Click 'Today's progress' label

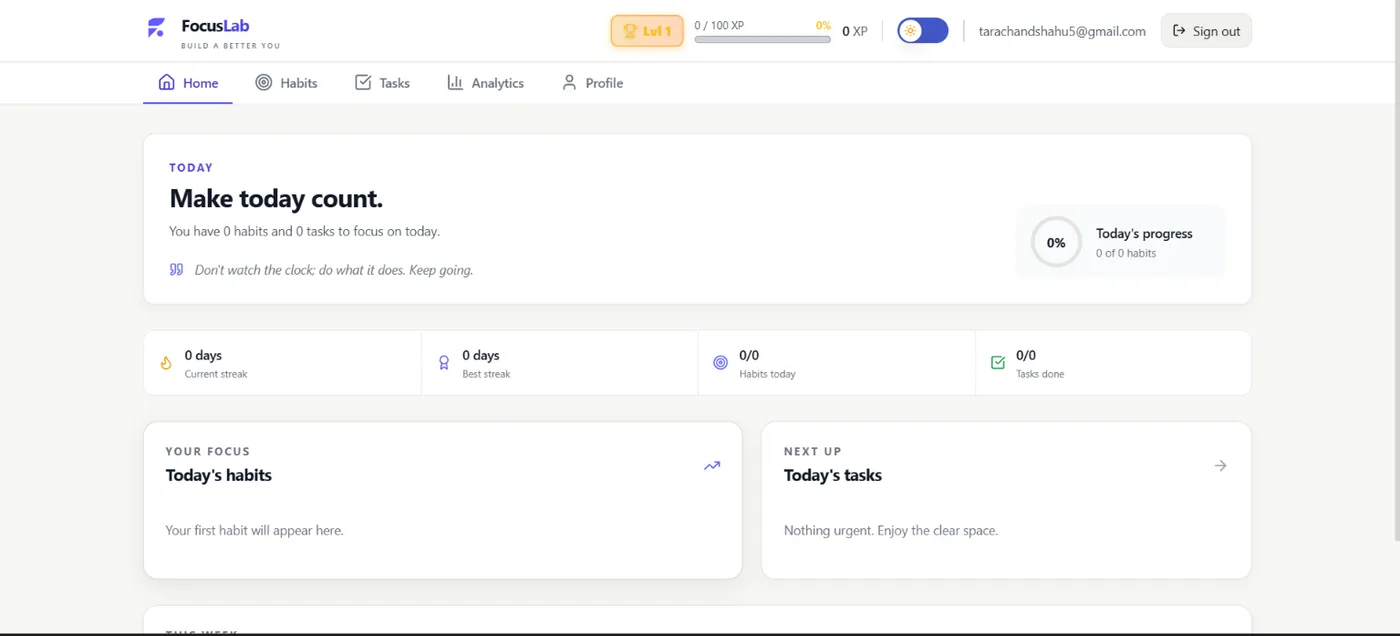point(1144,233)
